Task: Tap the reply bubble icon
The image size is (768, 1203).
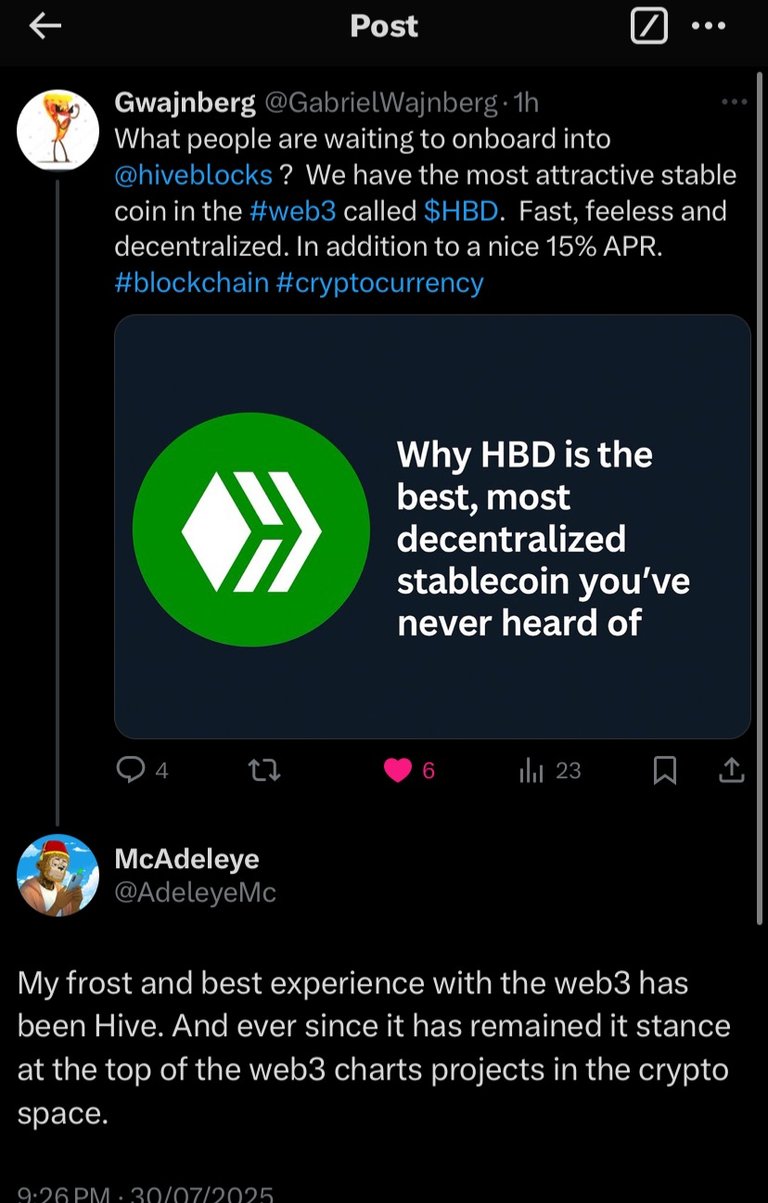Action: click(131, 769)
